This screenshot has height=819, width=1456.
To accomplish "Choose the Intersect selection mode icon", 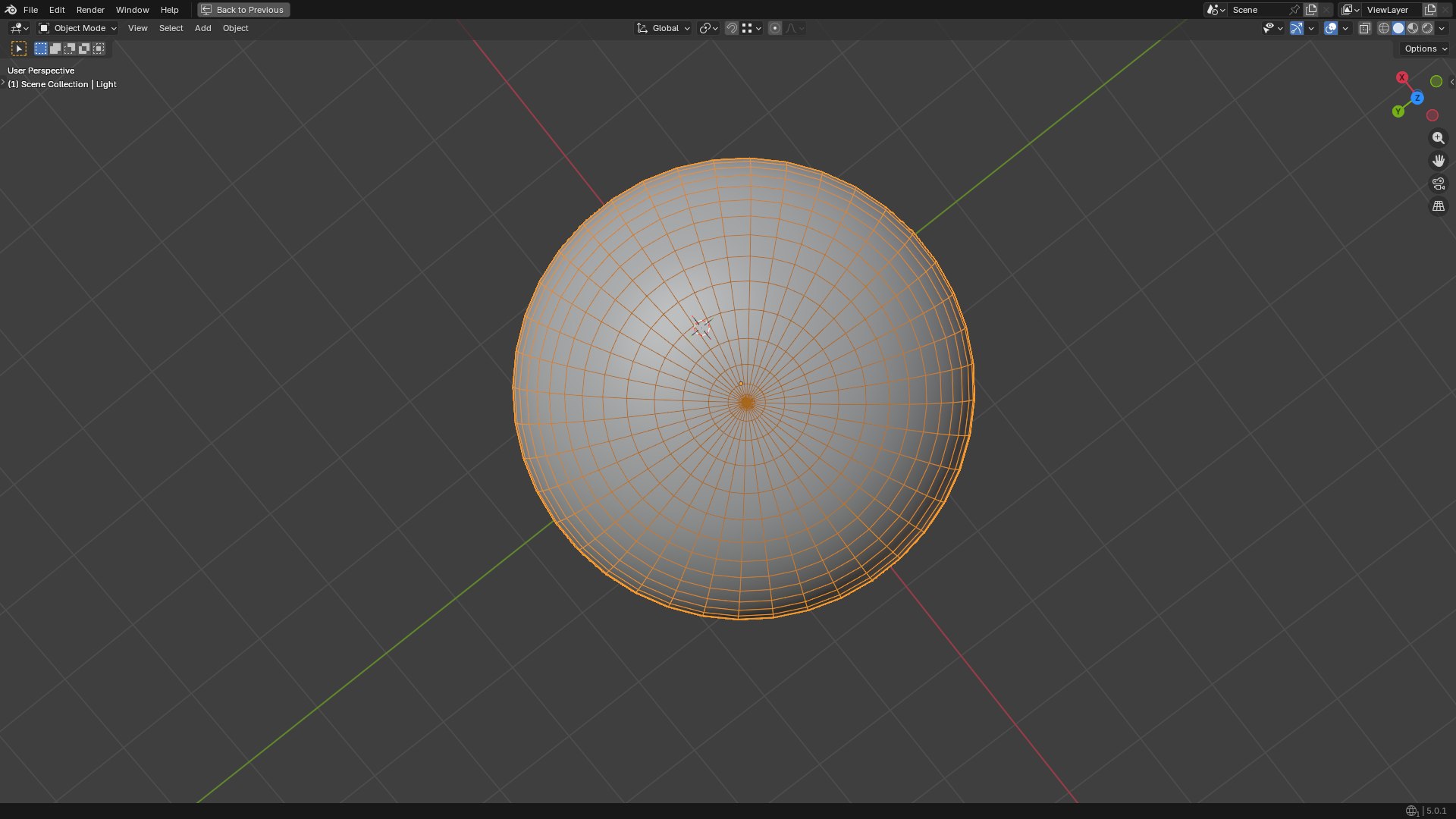I will pyautogui.click(x=99, y=49).
